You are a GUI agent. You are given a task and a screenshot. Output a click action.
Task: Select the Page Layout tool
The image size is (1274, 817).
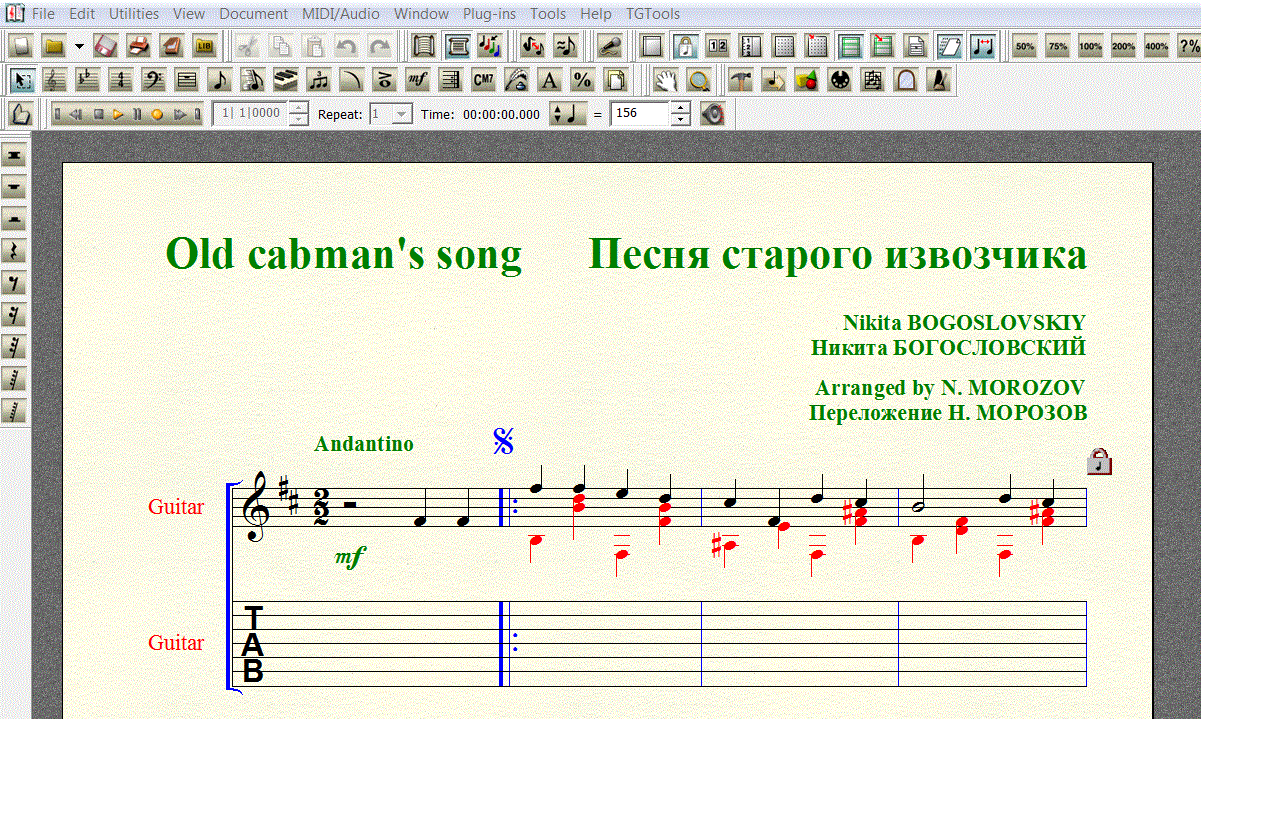615,80
